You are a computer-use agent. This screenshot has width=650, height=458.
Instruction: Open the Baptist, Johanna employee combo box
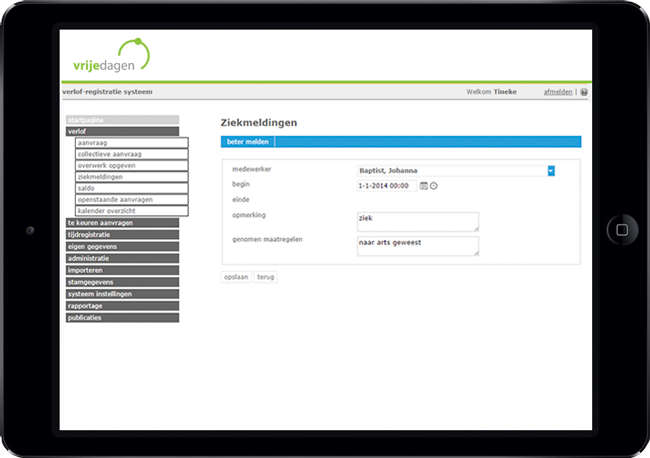click(456, 171)
